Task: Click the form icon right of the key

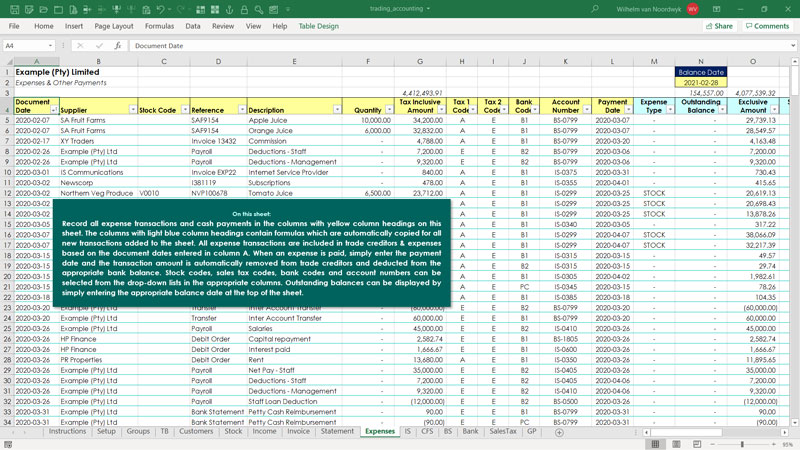Action: tap(274, 10)
